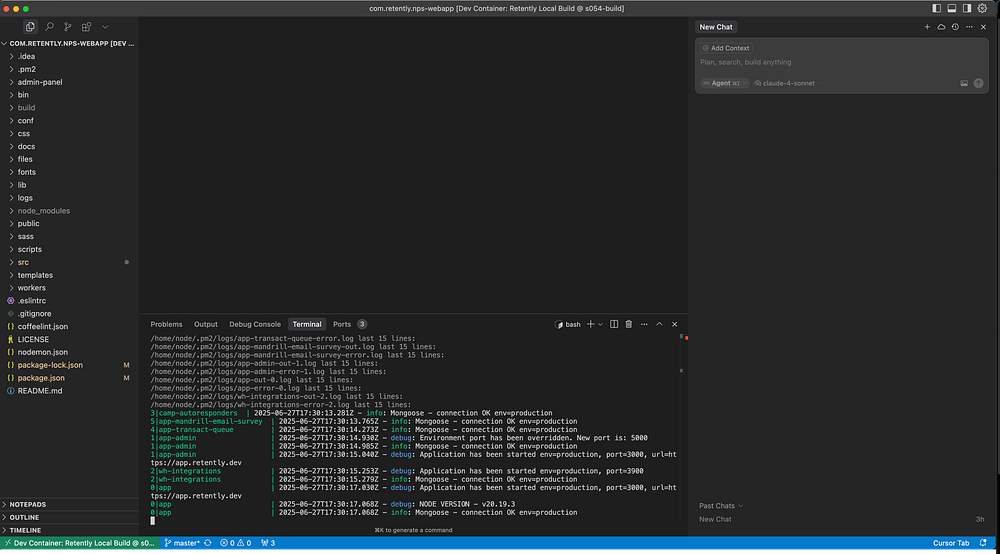1000x554 pixels.
Task: Show chat history clock icon
Action: 955,27
